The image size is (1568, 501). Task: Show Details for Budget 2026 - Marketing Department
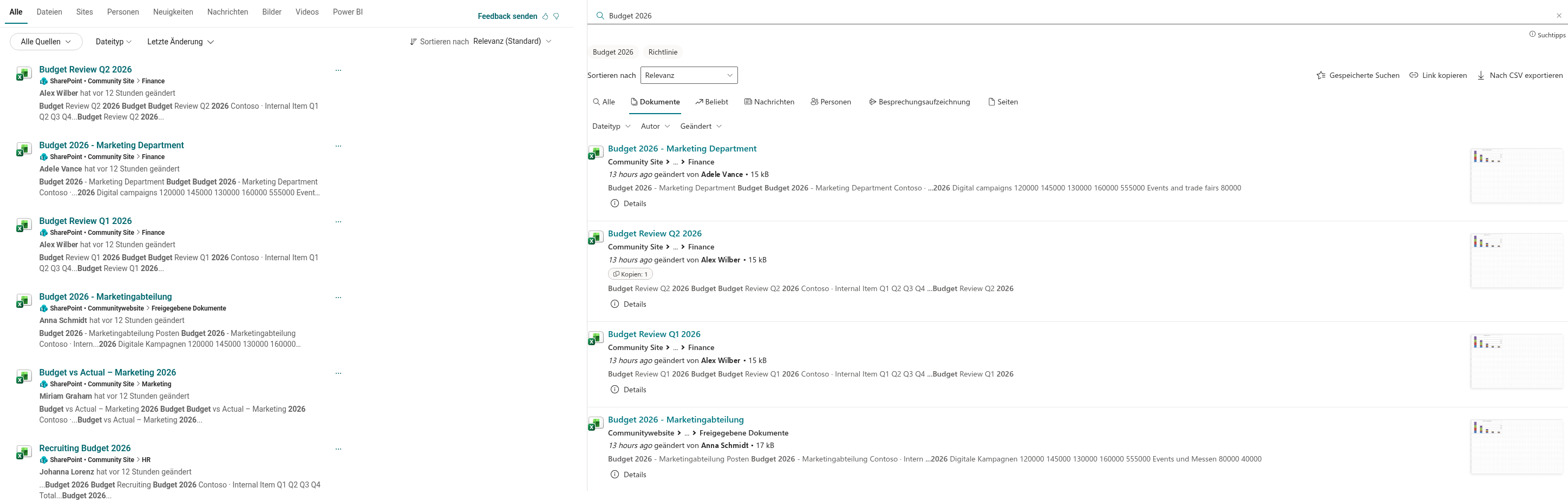pyautogui.click(x=628, y=203)
